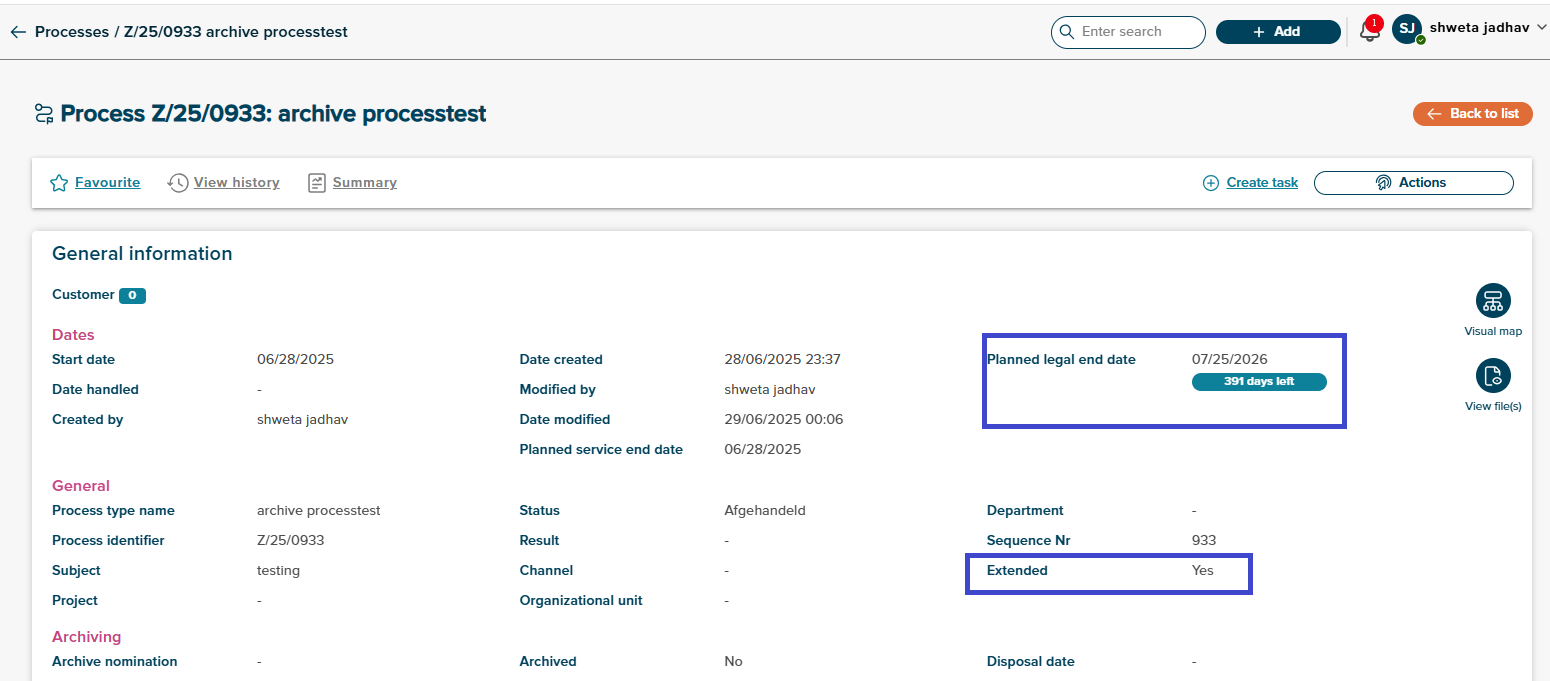This screenshot has height=681, width=1550.
Task: Click the 391 days left badge
Action: tap(1259, 382)
